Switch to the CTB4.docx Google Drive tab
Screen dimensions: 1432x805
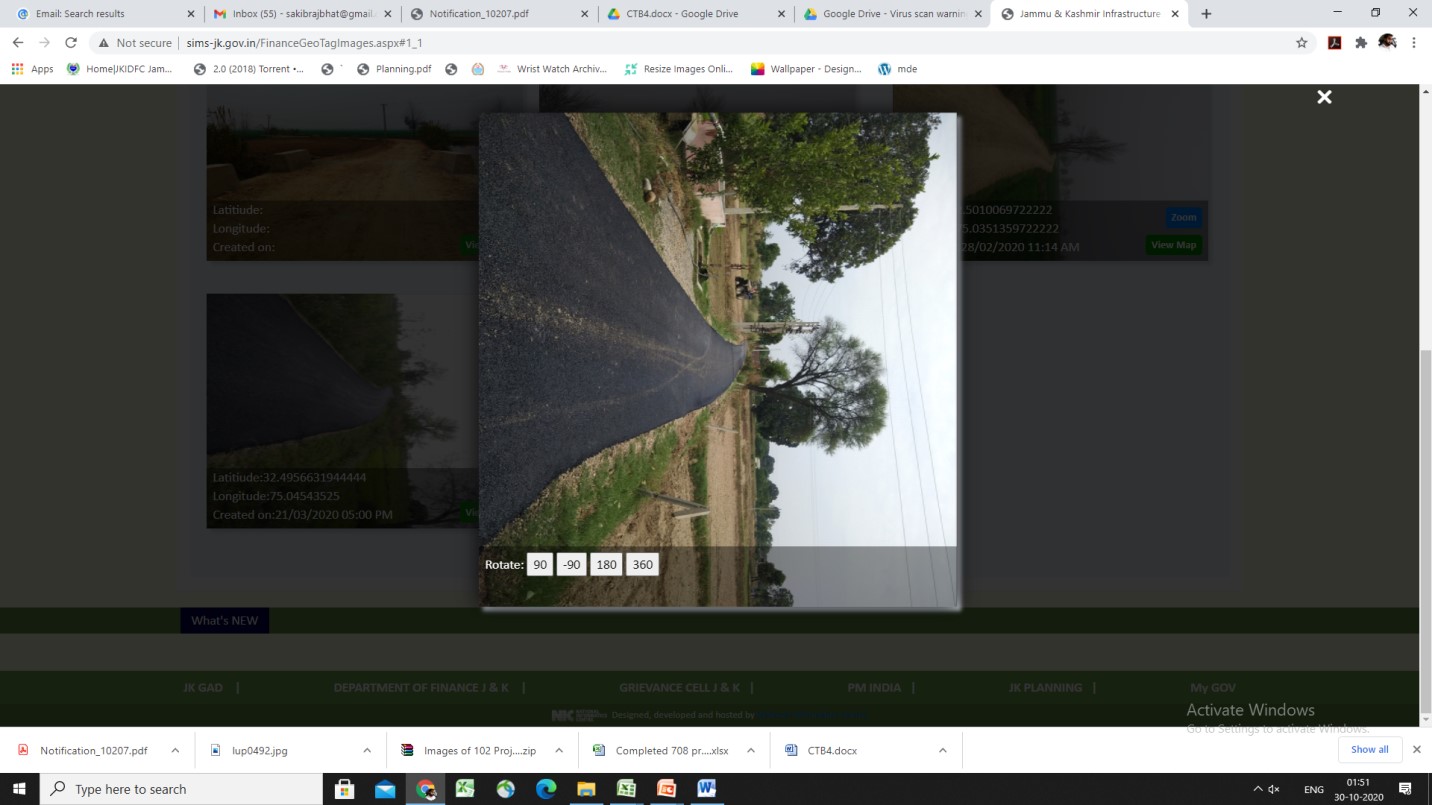693,14
